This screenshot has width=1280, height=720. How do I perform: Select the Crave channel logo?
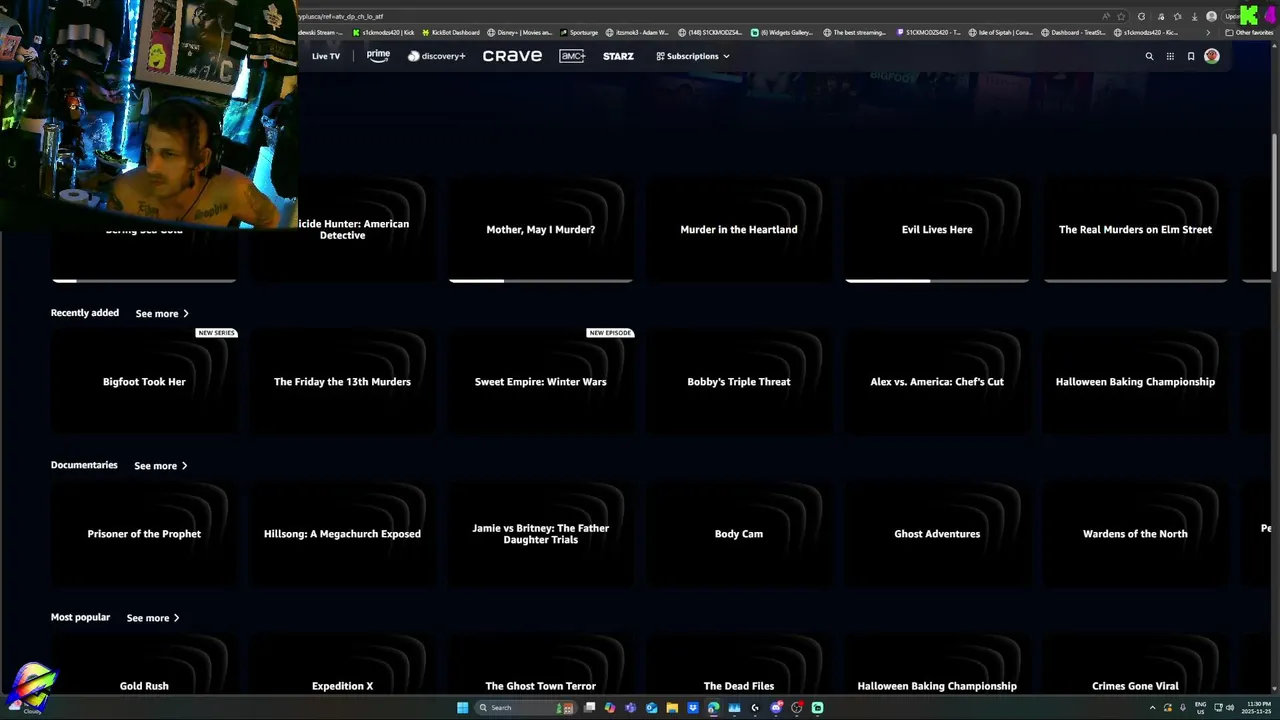pos(512,56)
